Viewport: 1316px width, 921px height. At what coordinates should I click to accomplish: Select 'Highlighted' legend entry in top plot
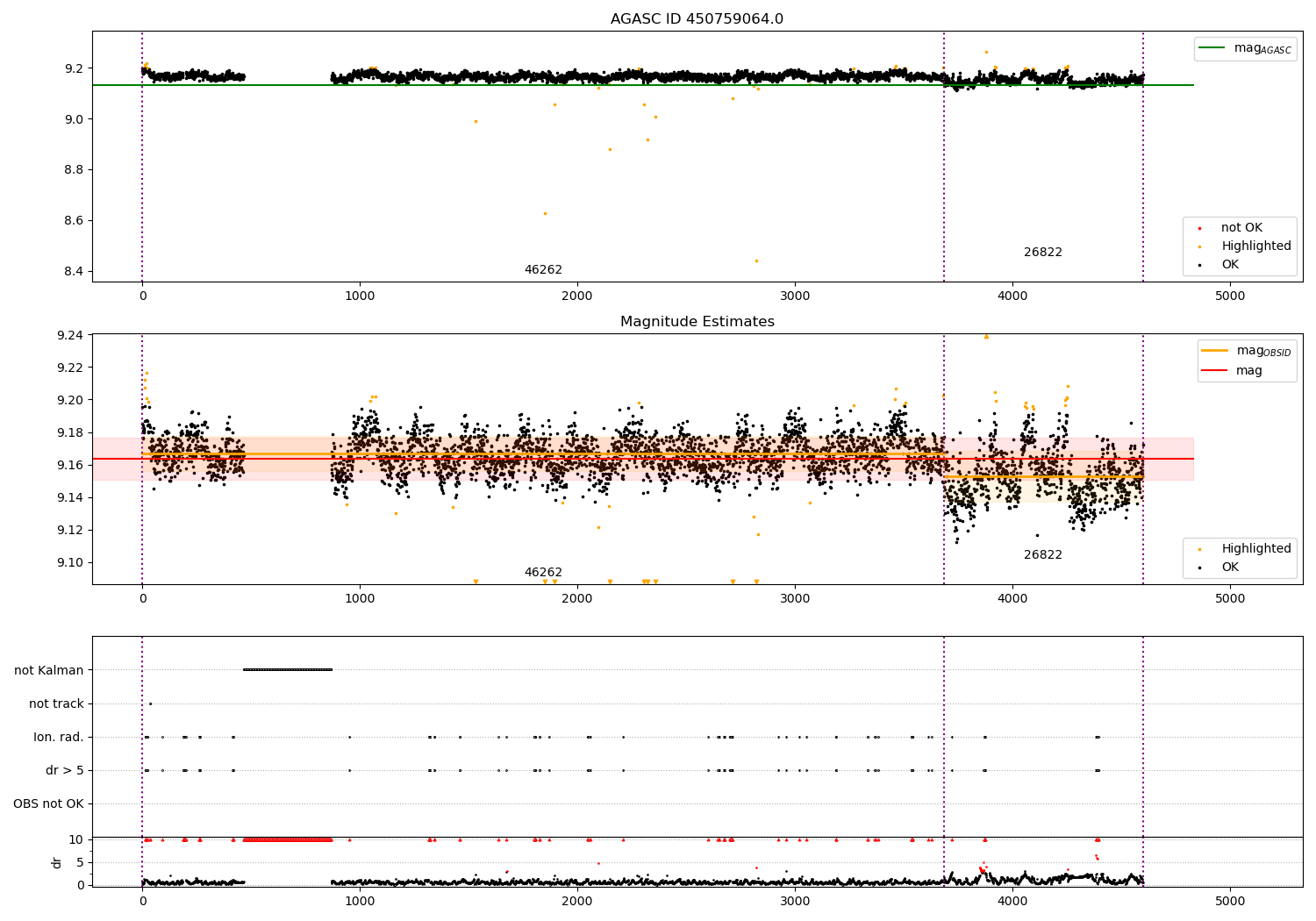click(x=1256, y=246)
